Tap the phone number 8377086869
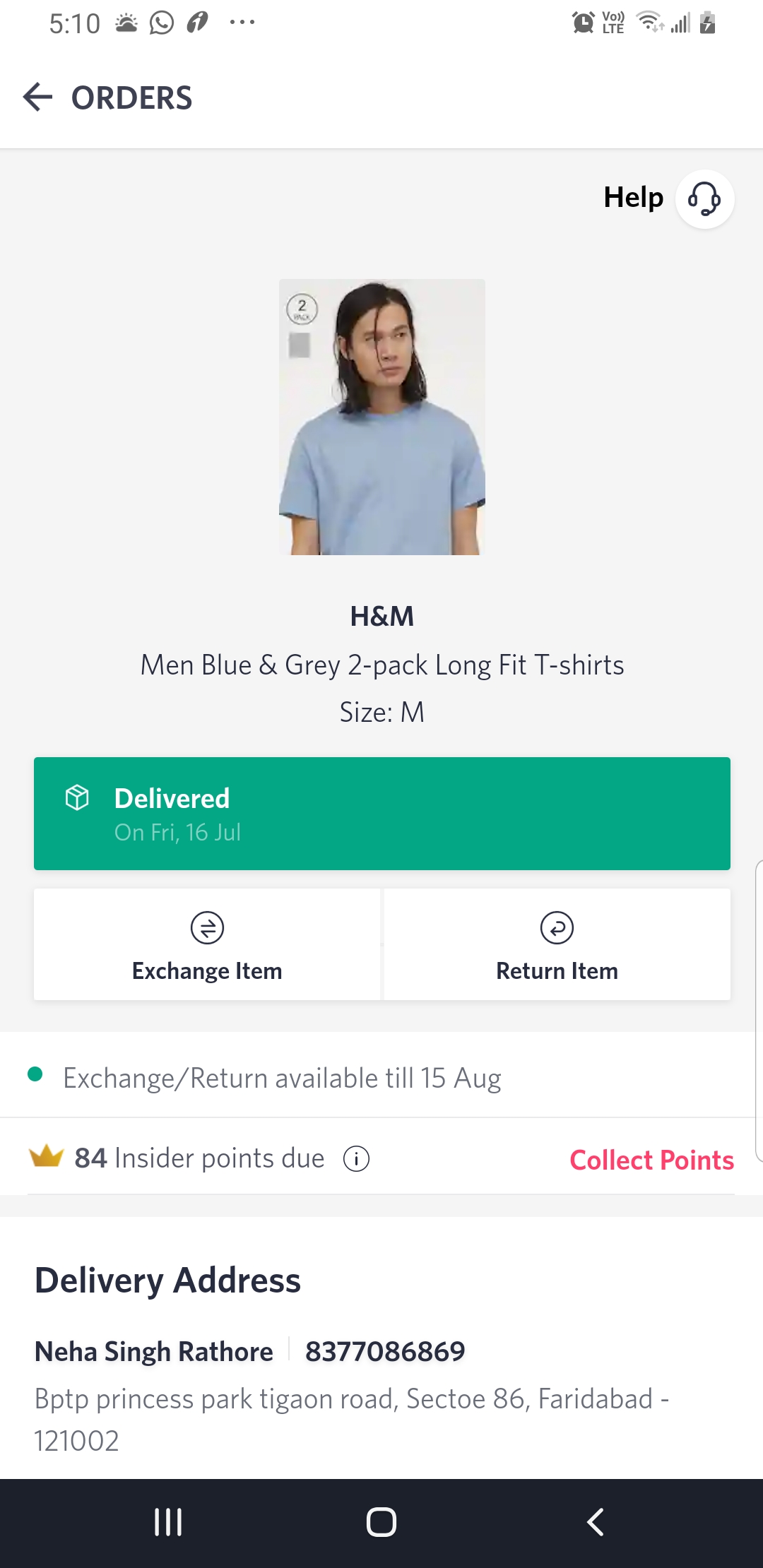Screen dimensions: 763x1568 [x=385, y=1352]
